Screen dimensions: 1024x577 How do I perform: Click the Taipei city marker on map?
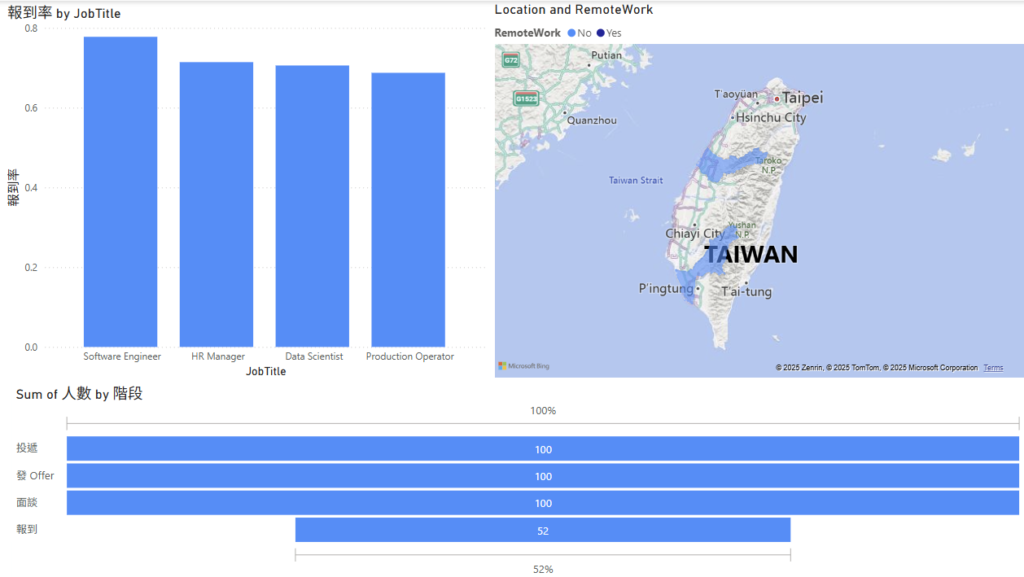click(x=776, y=99)
